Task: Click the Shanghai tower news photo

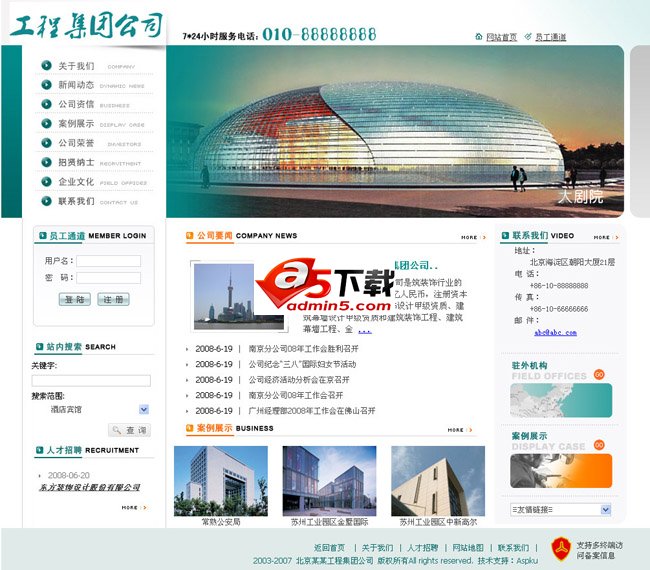Action: pos(239,296)
